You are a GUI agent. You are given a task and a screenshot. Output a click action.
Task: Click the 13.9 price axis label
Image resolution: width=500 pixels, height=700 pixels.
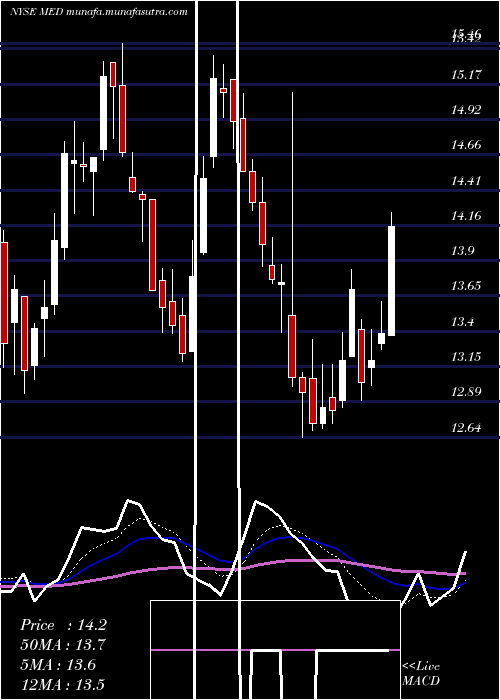463,251
